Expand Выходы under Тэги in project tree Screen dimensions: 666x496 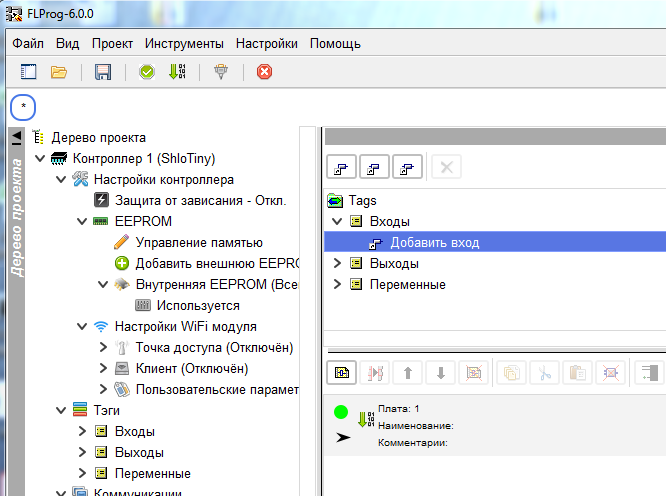82,452
